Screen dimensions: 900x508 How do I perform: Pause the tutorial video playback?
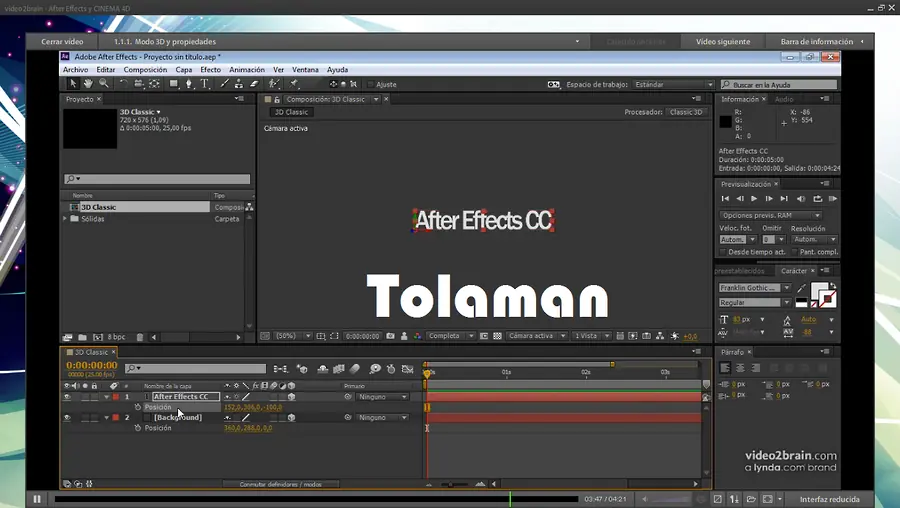pos(37,499)
